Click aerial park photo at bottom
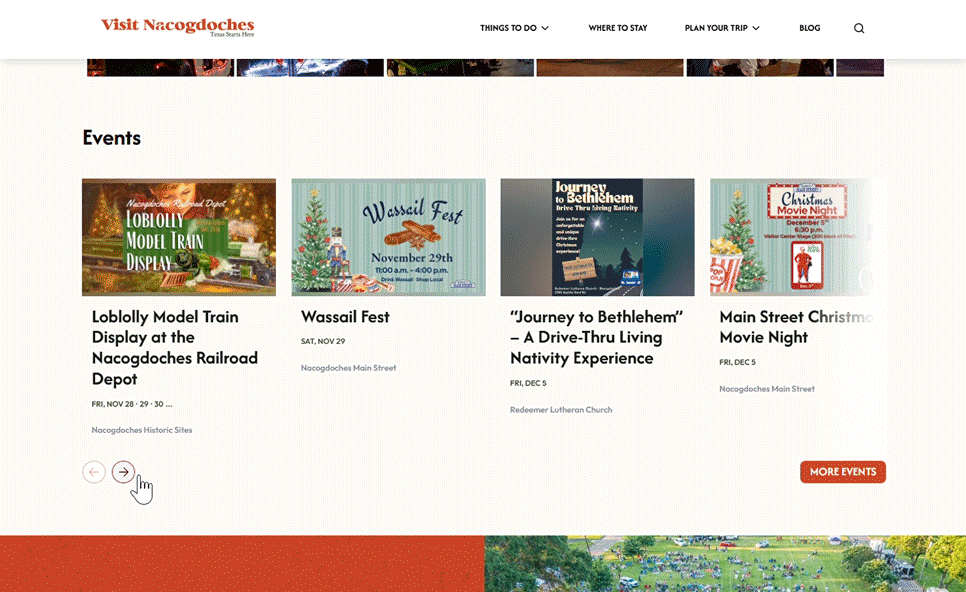The image size is (966, 592). [725, 564]
